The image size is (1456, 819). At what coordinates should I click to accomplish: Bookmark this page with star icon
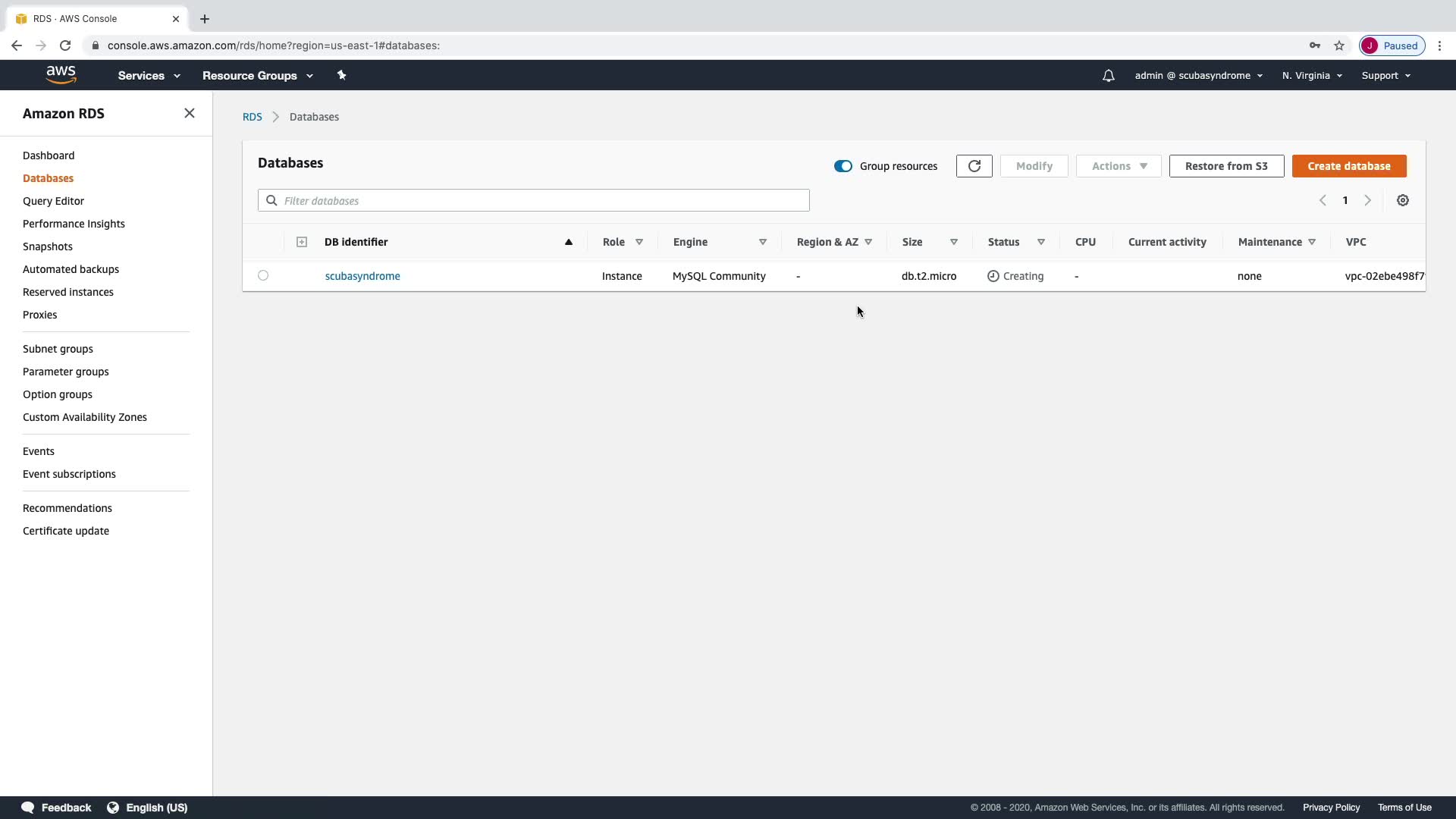[x=1339, y=45]
